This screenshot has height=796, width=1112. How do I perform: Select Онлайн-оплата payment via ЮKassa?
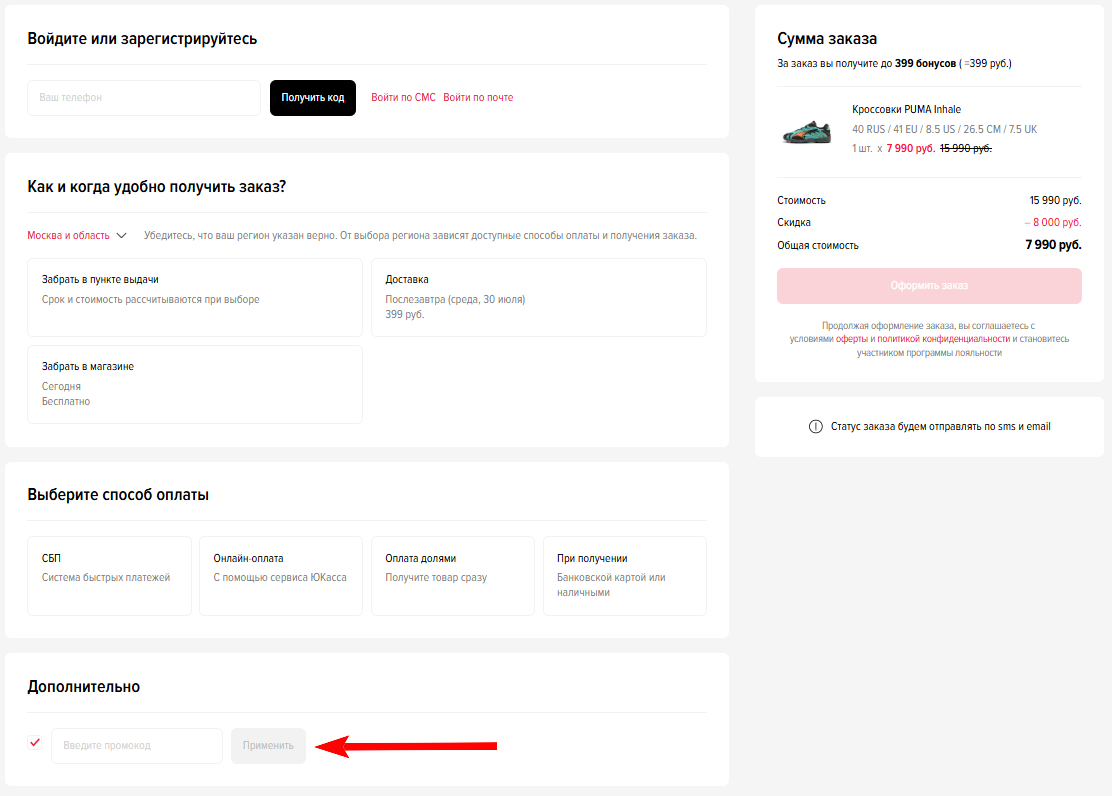tap(281, 575)
